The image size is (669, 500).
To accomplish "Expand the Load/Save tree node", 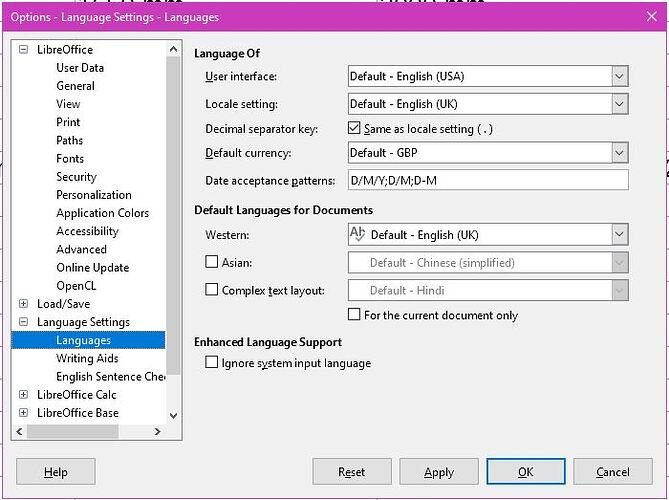I will [x=23, y=304].
